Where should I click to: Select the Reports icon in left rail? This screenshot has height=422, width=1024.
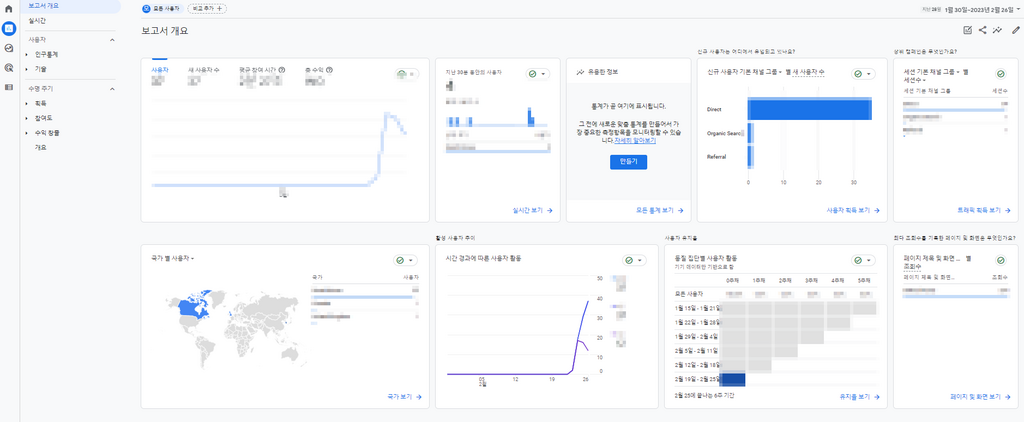click(8, 28)
